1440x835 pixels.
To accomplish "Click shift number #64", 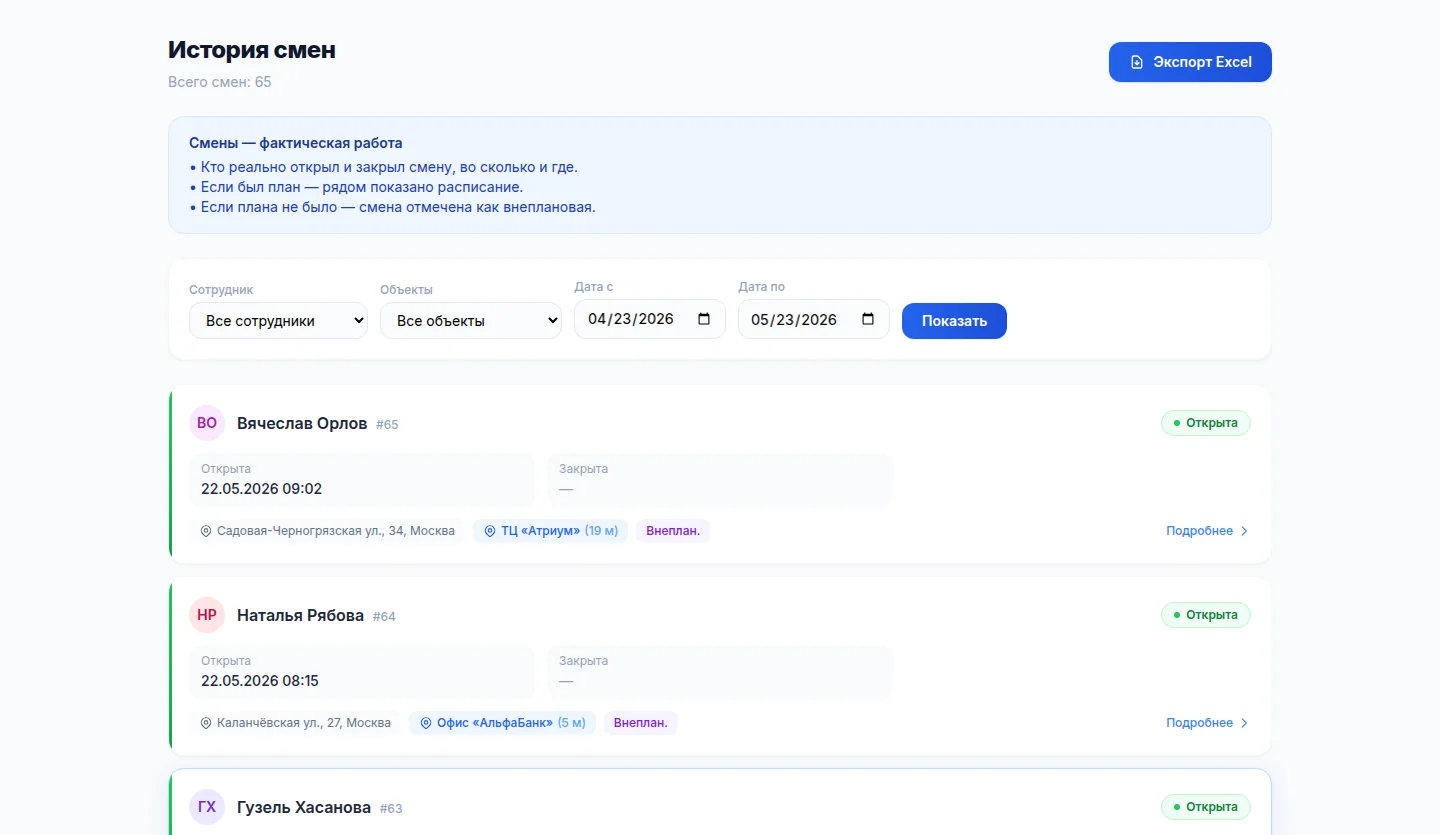I will (384, 617).
